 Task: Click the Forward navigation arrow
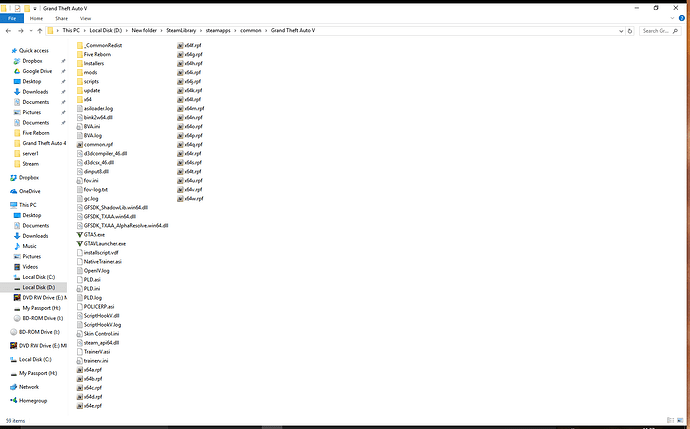click(x=21, y=31)
